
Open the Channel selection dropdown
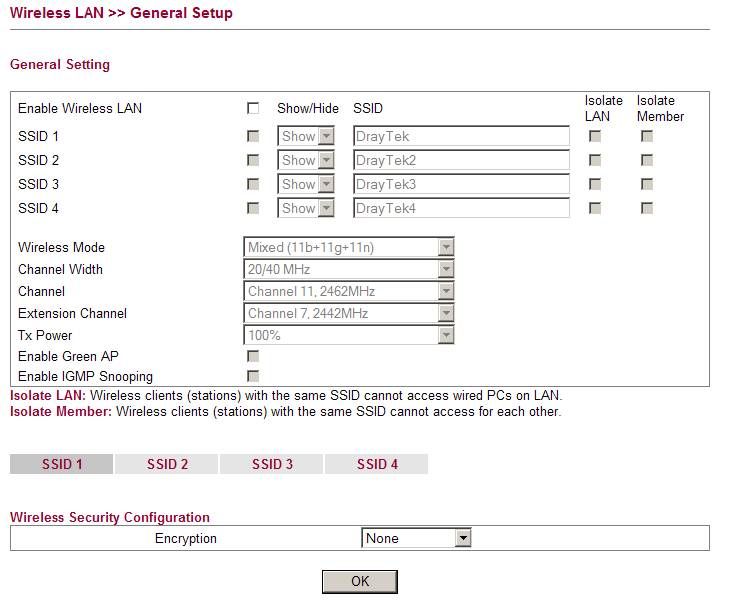pos(349,291)
